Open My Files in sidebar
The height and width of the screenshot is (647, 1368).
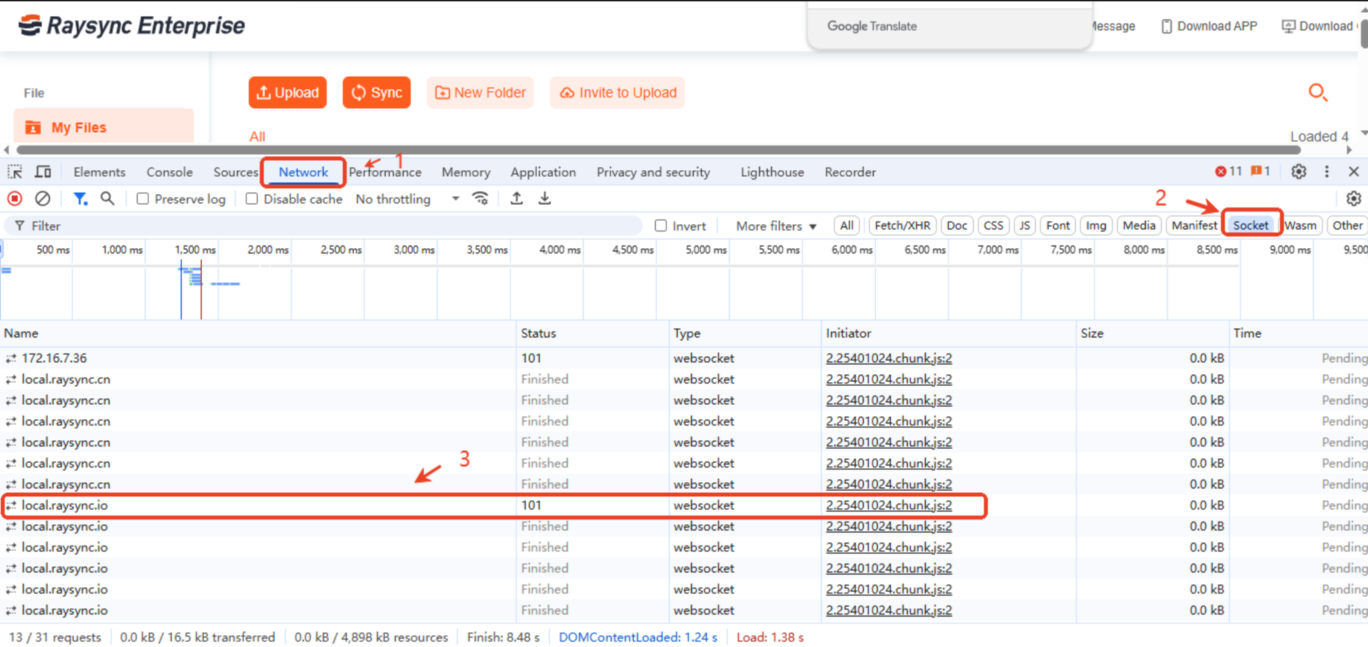[104, 127]
